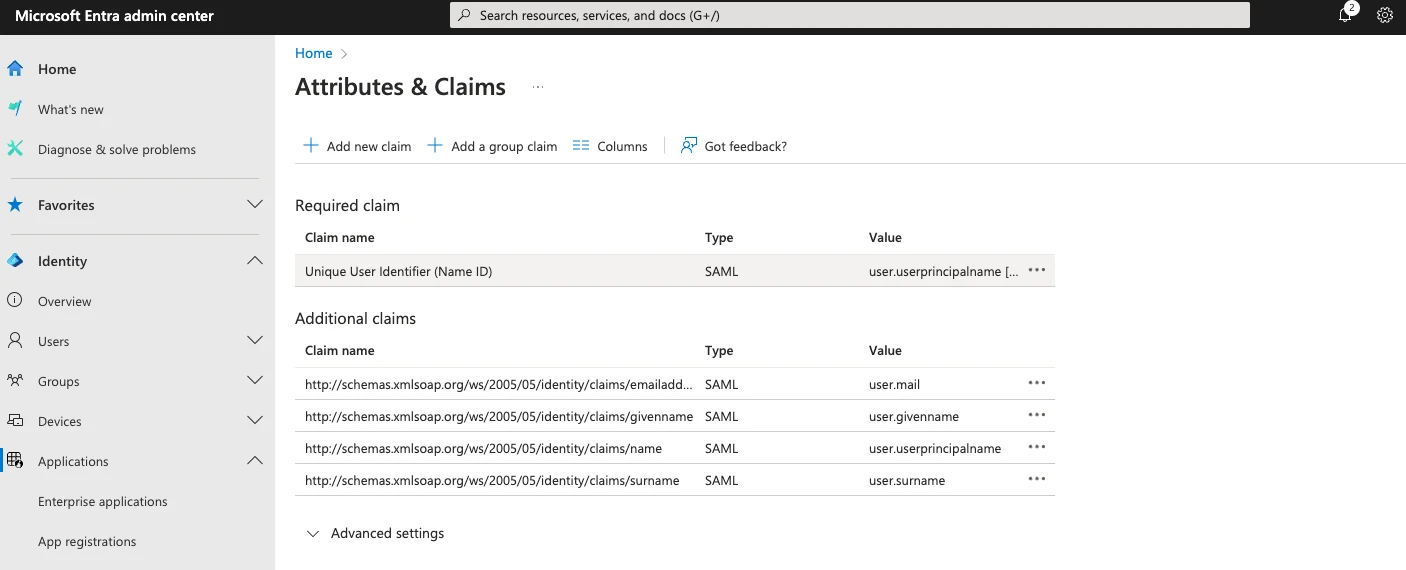Open more options for the user.mail claim

1037,383
